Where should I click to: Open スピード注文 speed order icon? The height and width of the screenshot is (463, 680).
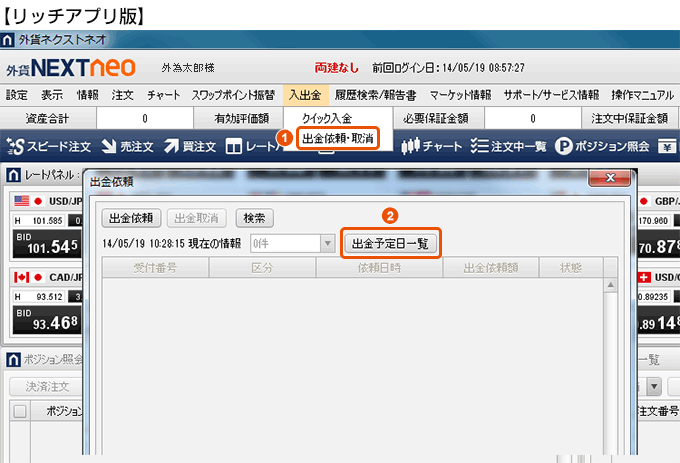point(16,147)
